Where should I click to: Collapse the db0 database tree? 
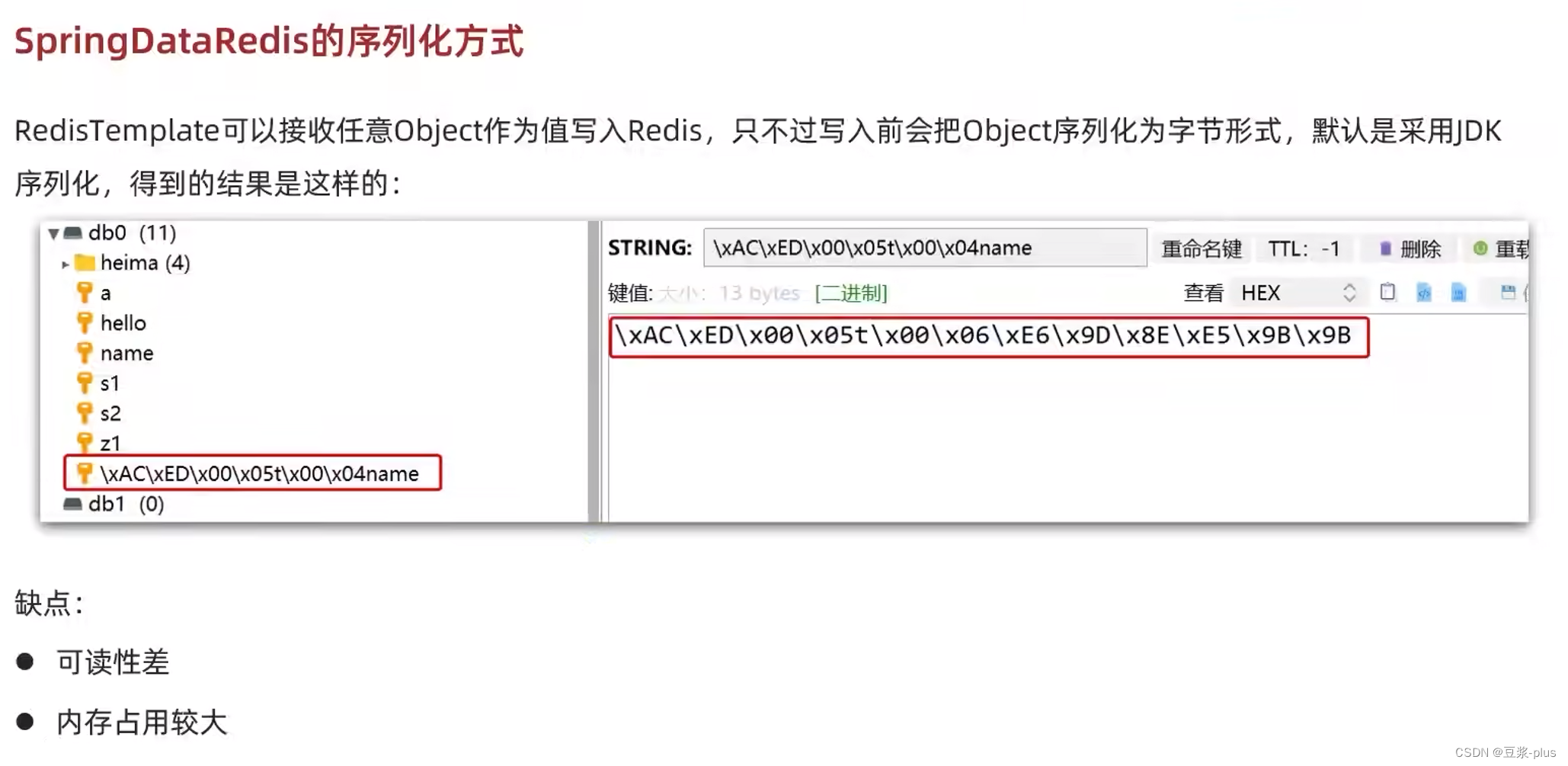[53, 233]
